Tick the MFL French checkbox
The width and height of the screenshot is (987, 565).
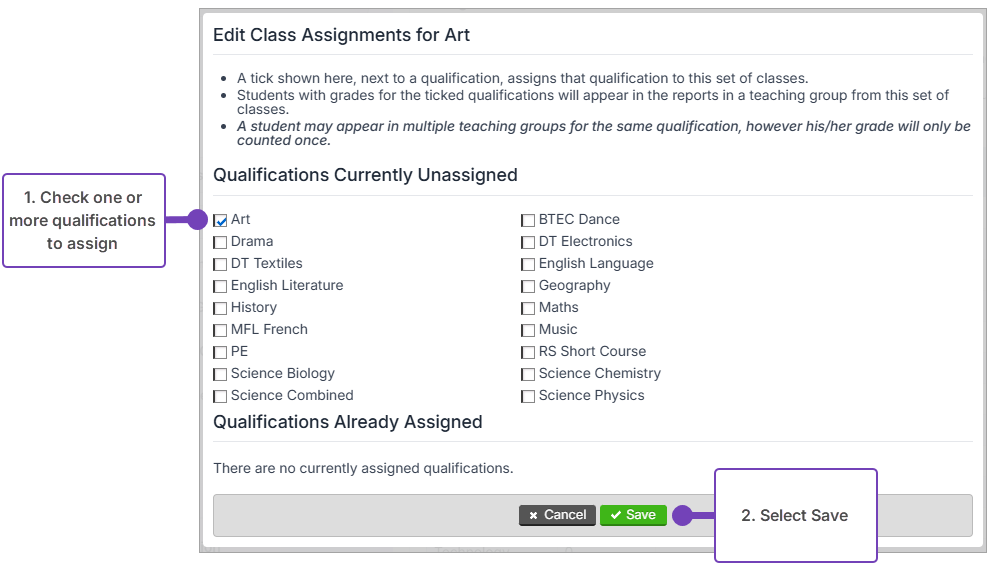coord(220,330)
